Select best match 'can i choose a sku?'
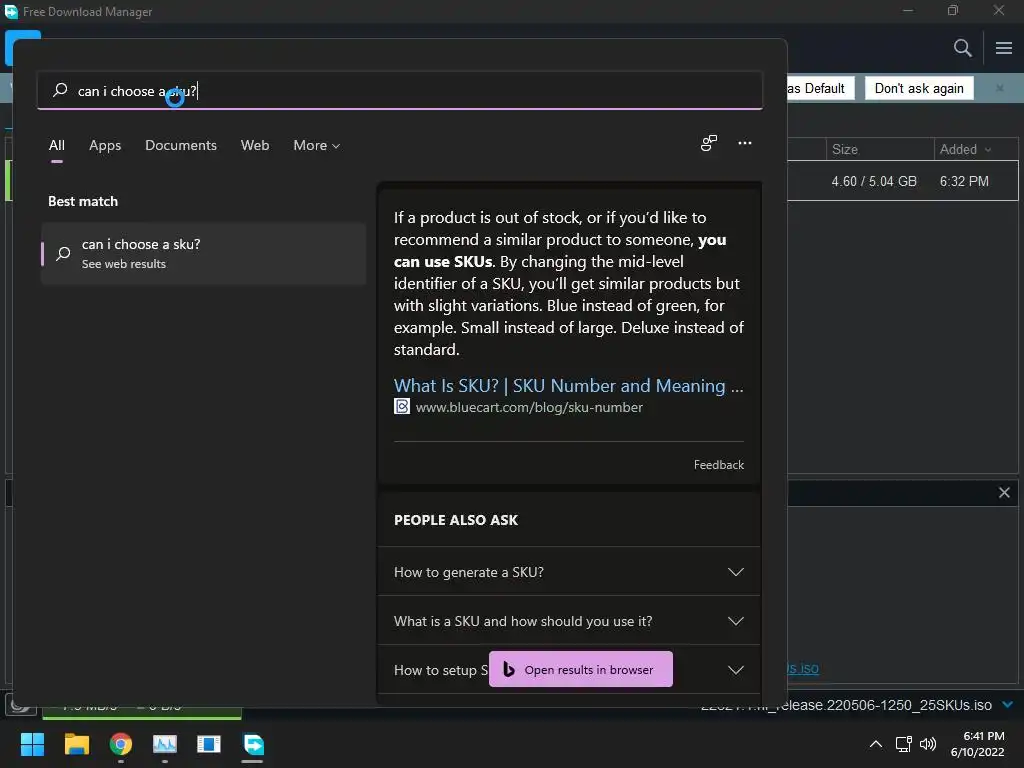Image resolution: width=1024 pixels, height=768 pixels. coord(203,253)
